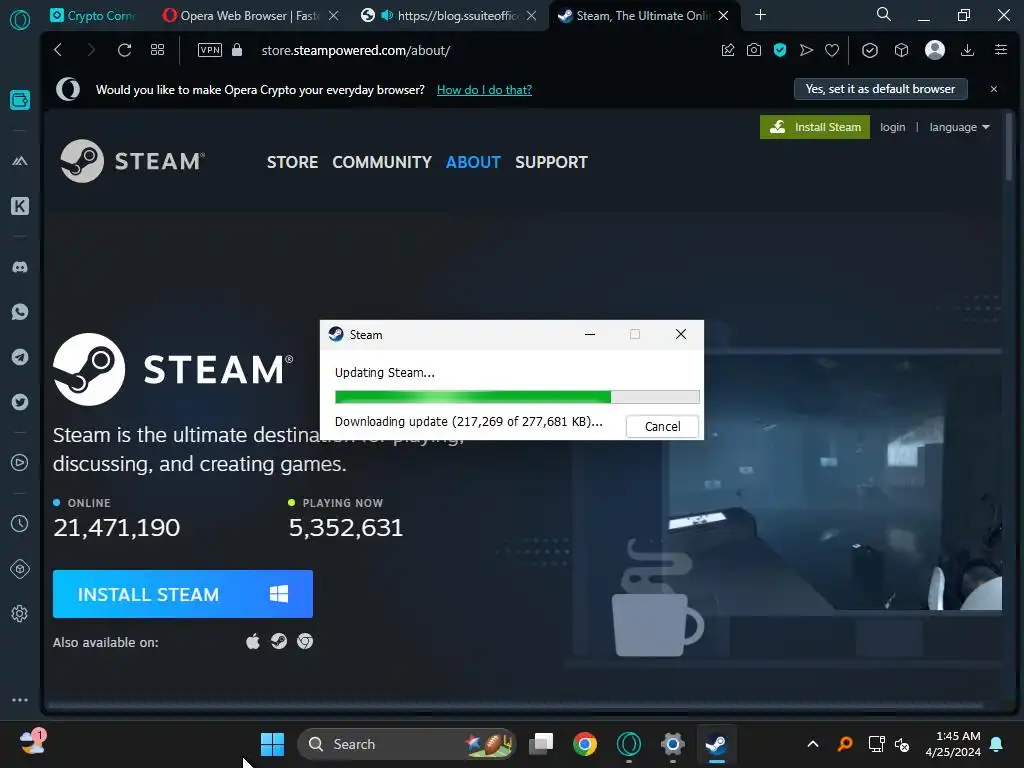Open the Discord sidebar messenger icon
Viewport: 1024px width, 768px height.
tap(20, 267)
